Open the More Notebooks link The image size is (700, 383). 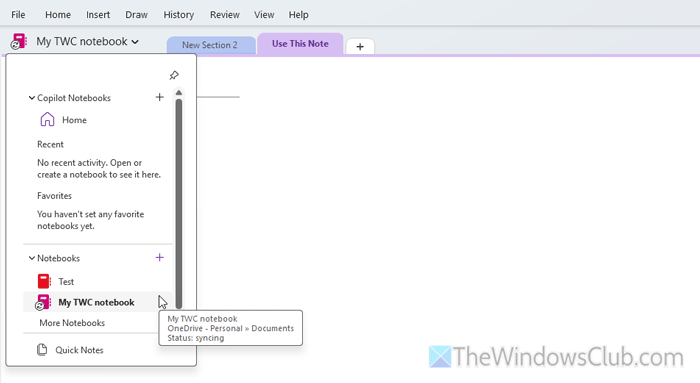[x=72, y=323]
